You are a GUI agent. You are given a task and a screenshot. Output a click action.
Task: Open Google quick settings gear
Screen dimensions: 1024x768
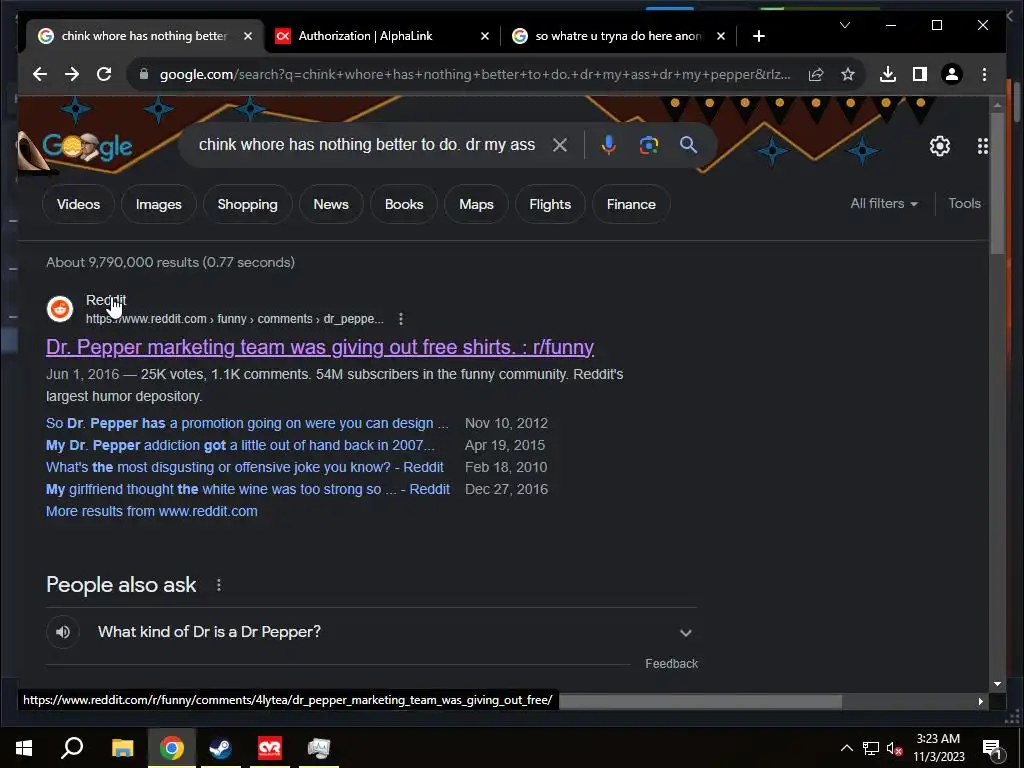coord(940,146)
